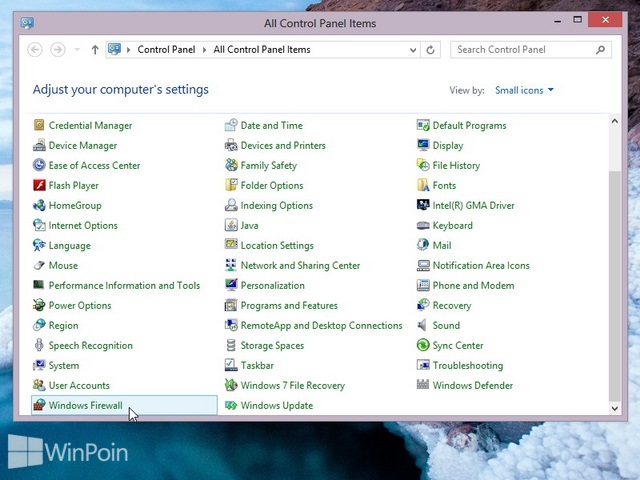Open the Windows Update icon
Viewport: 640px width, 480px height.
tap(231, 405)
